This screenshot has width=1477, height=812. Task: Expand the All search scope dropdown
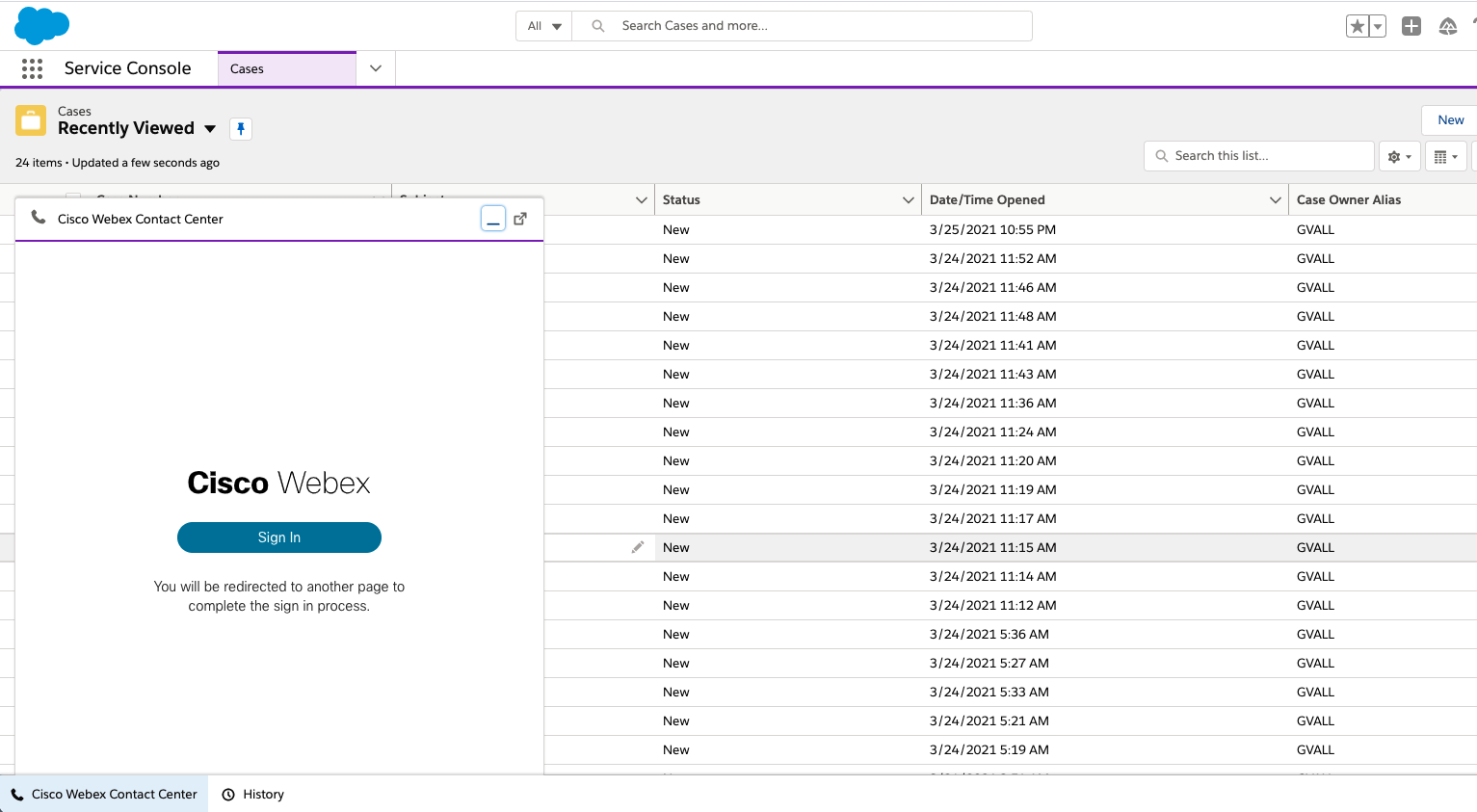tap(544, 26)
